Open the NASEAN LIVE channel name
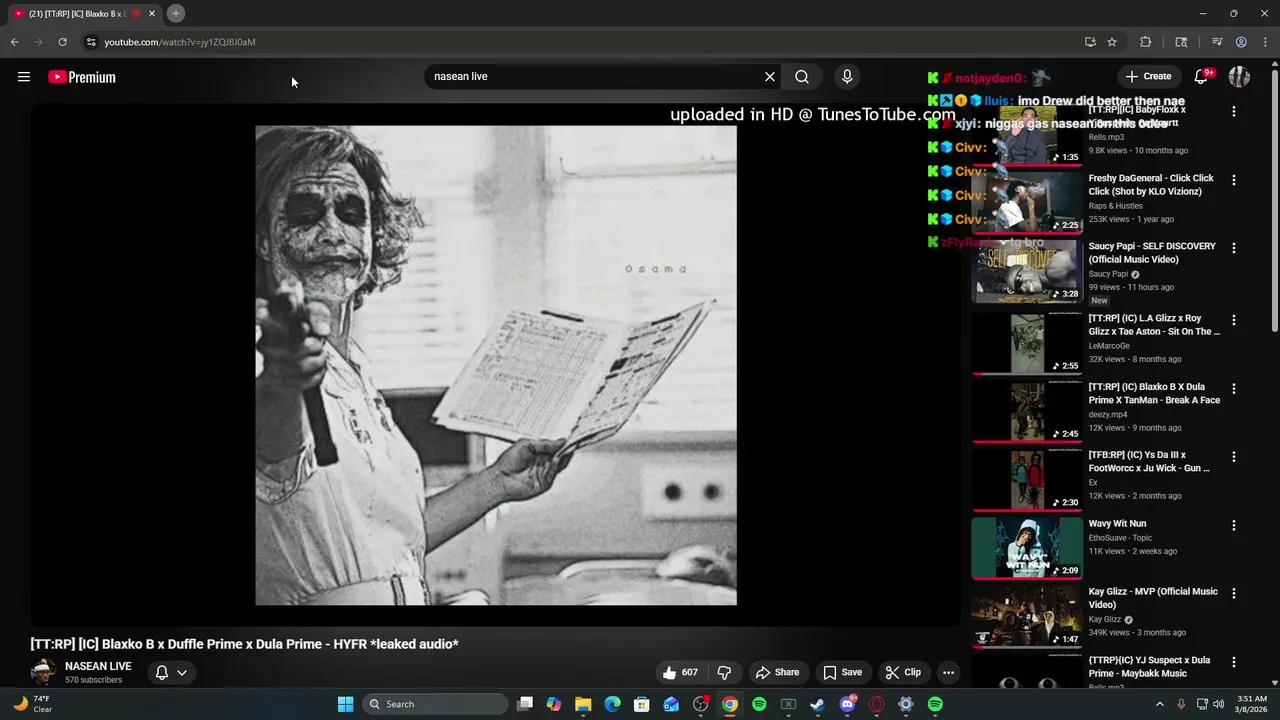The height and width of the screenshot is (720, 1280). pyautogui.click(x=98, y=666)
